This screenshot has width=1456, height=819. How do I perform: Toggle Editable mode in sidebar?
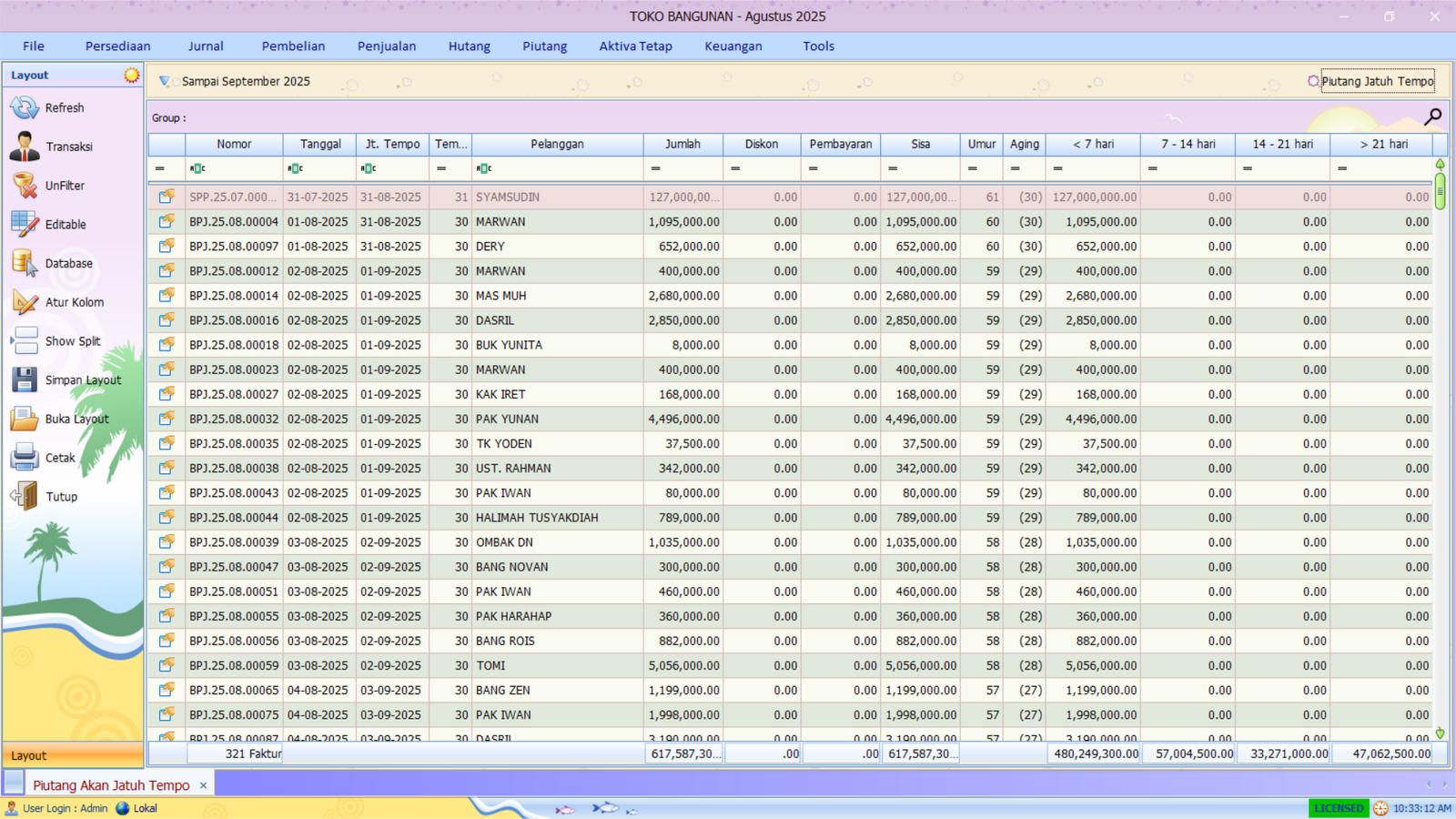(24, 224)
